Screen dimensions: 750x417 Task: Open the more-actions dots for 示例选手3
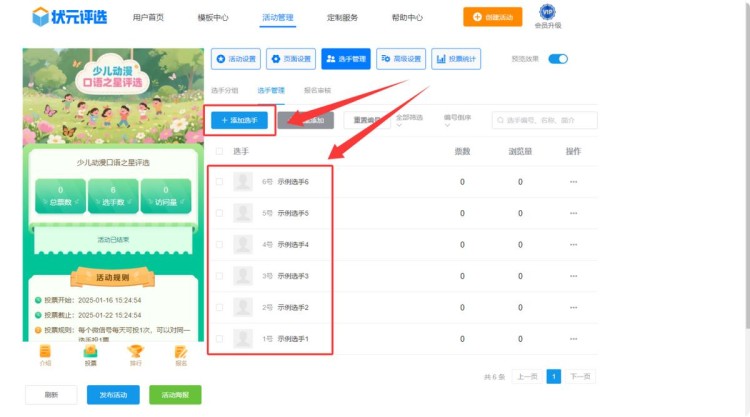[x=573, y=276]
